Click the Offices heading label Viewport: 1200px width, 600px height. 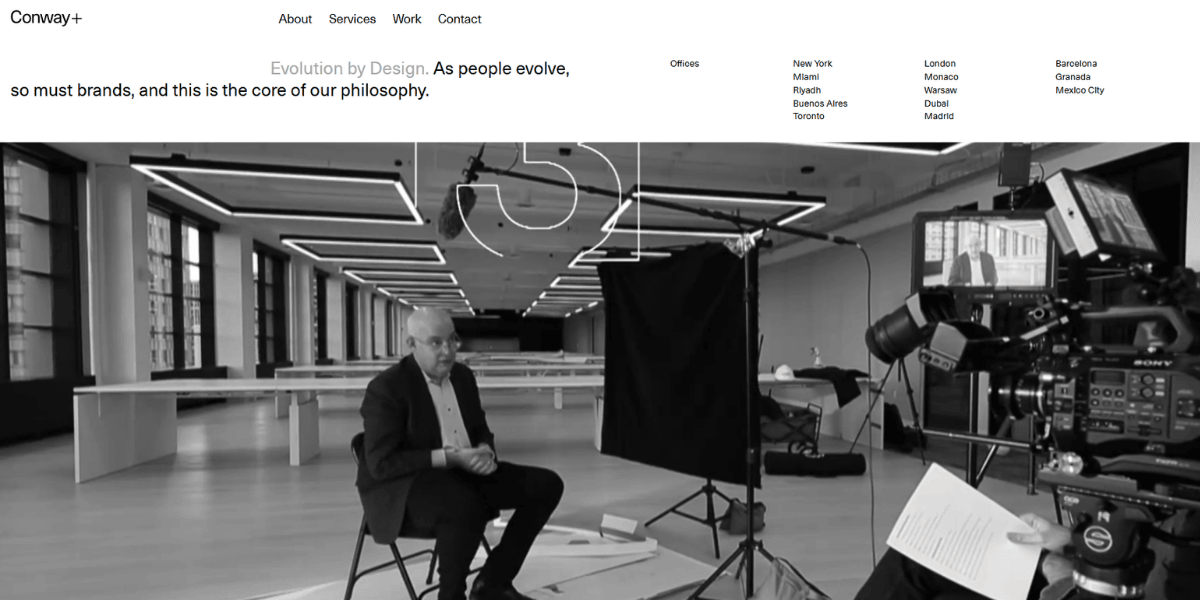685,64
